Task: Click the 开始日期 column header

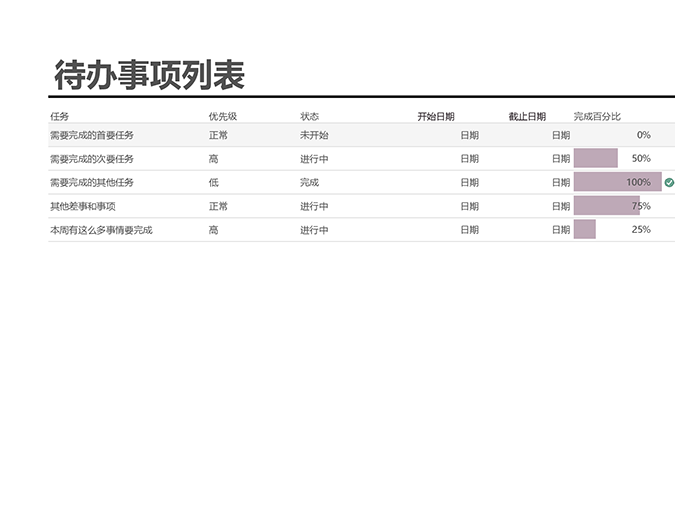Action: tap(436, 116)
